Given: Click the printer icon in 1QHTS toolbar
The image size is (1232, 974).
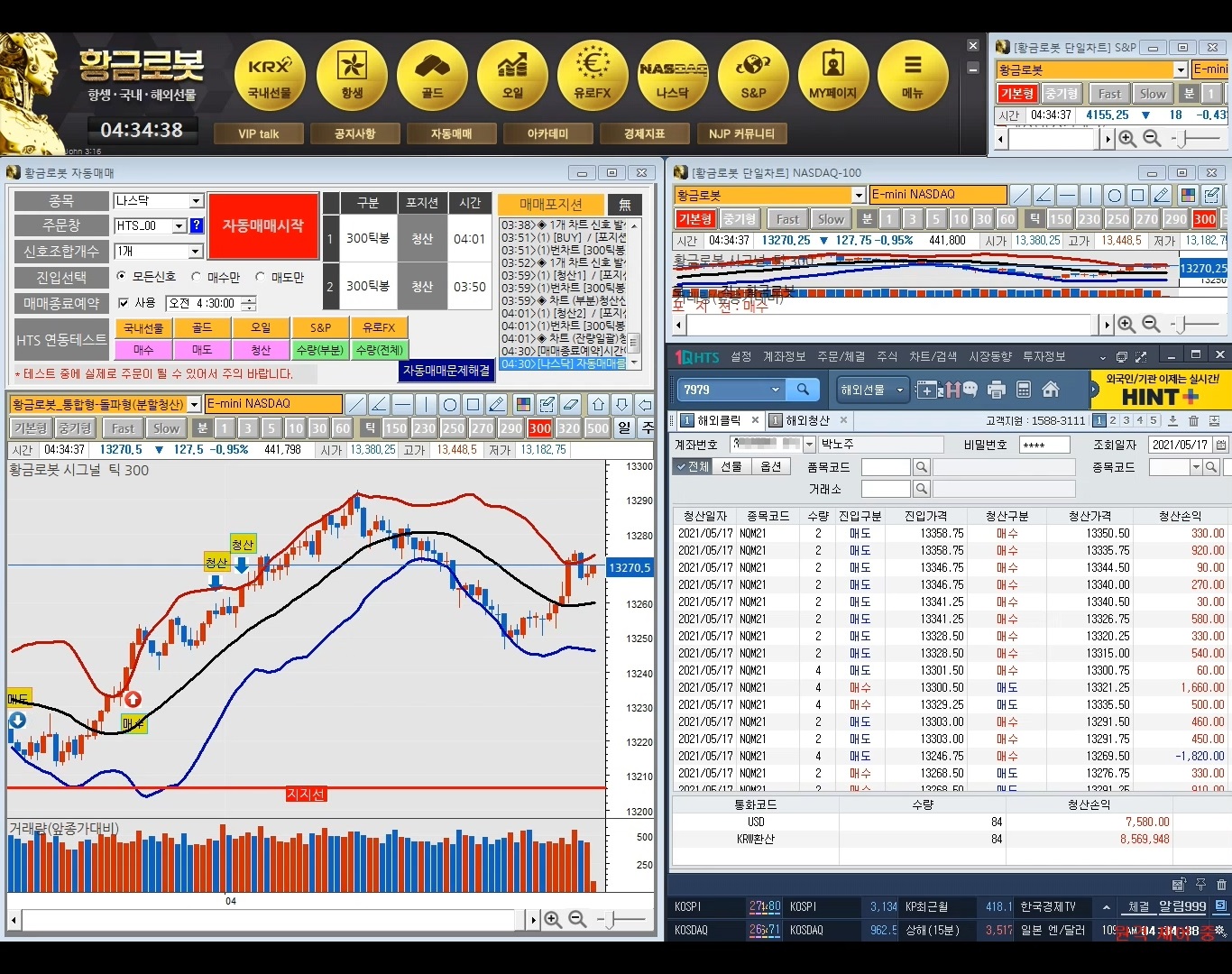Looking at the screenshot, I should click(997, 390).
